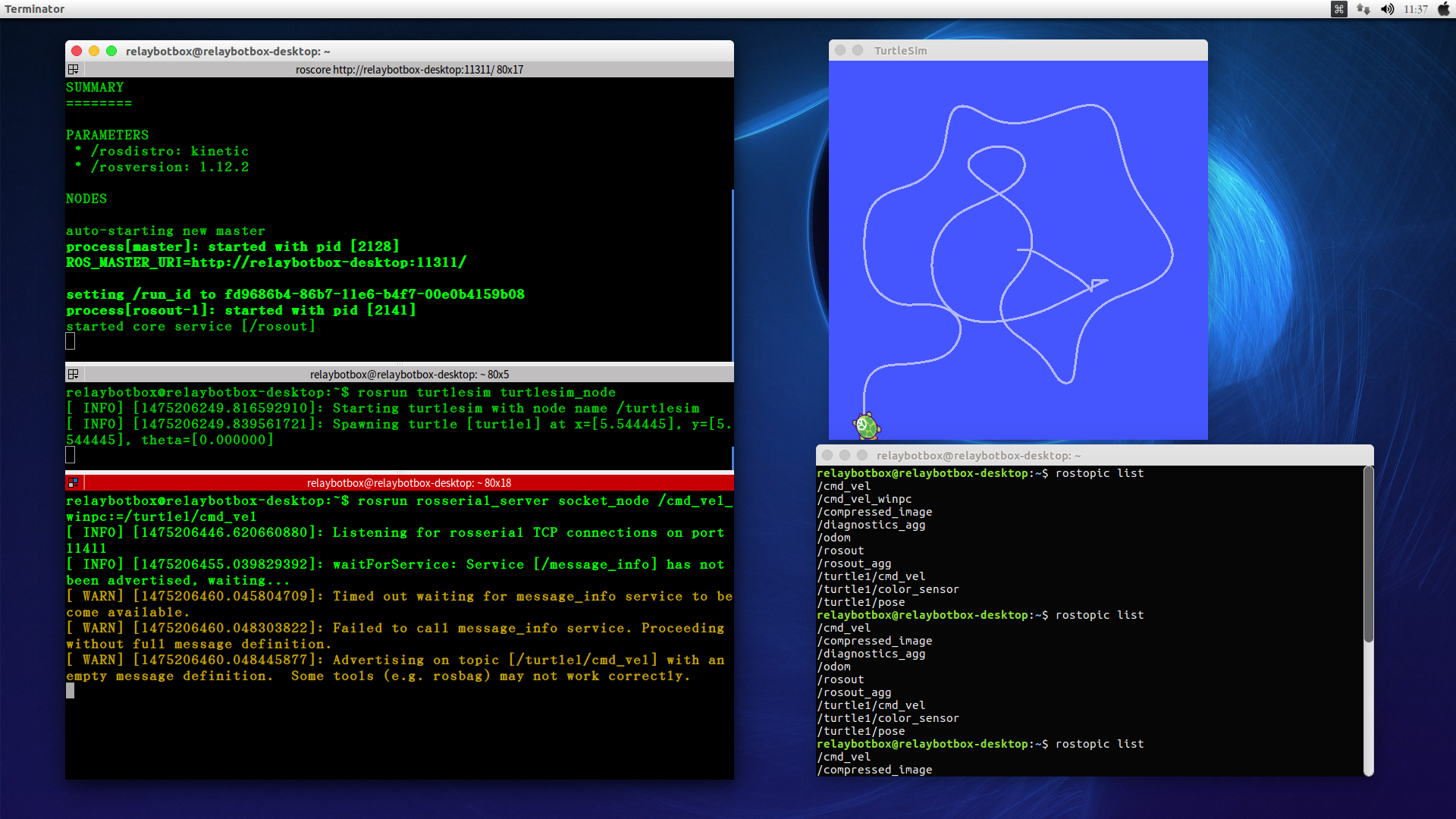
Task: Click the green maximize button of Terminator
Action: point(111,51)
